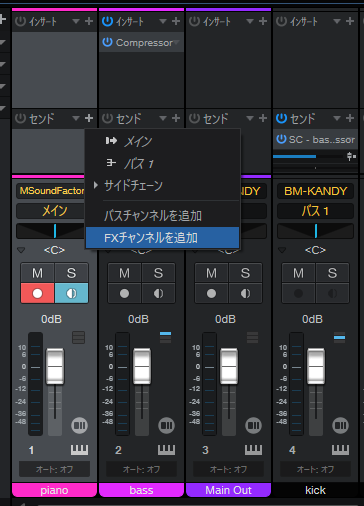Click the piano channel volume fader
Viewport: 364px width, 506px height.
55,366
